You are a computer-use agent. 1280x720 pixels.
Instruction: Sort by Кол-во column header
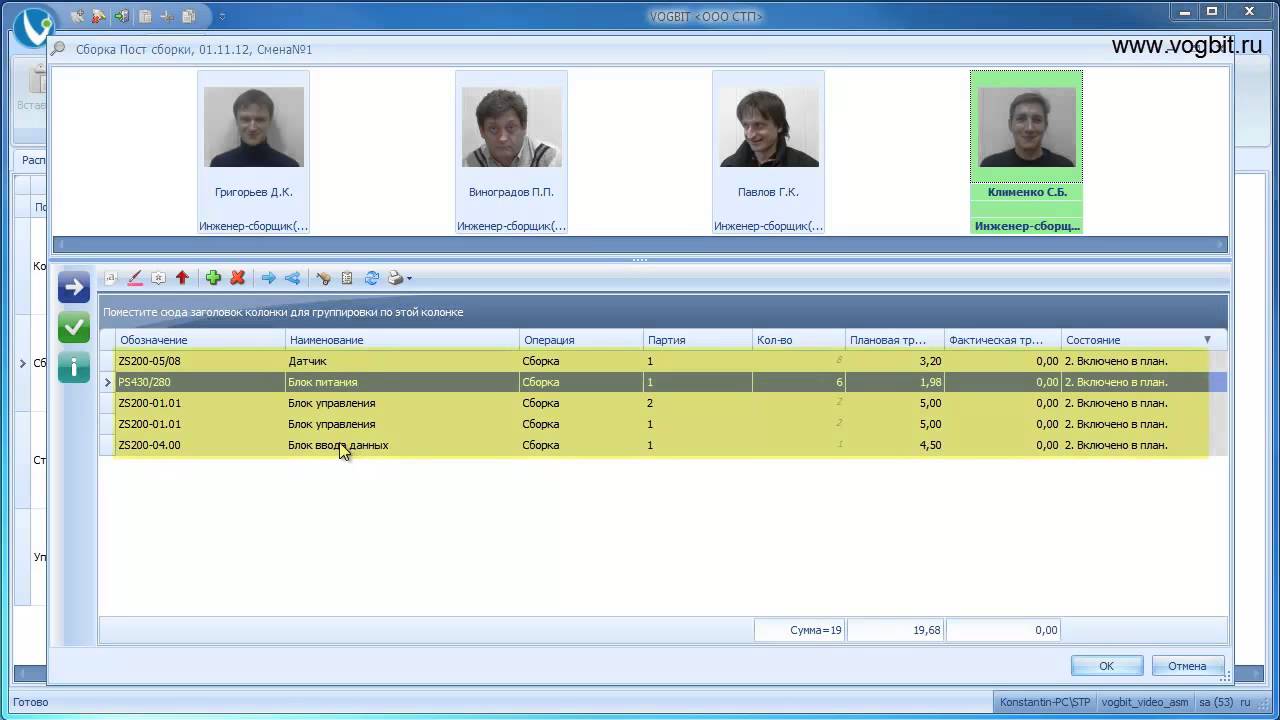pos(799,340)
